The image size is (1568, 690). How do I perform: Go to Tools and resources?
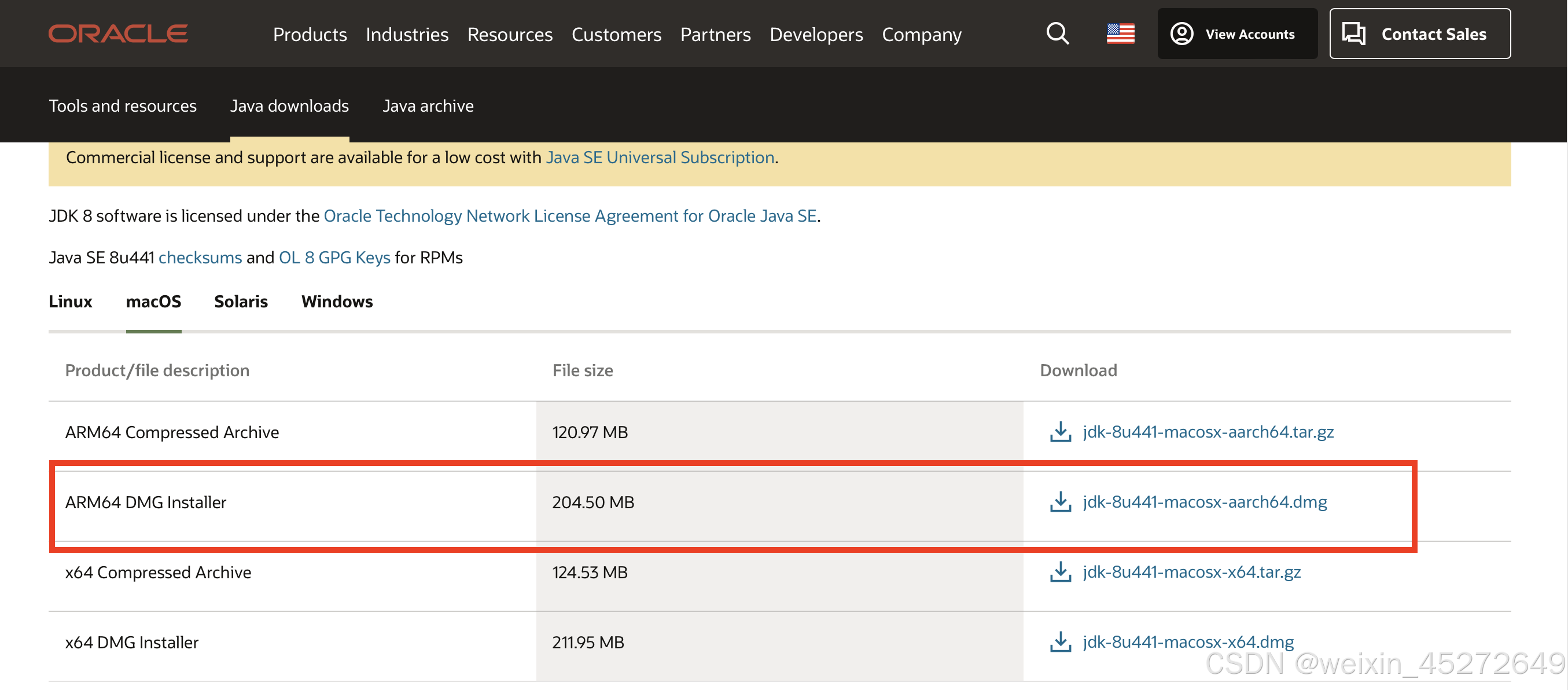pyautogui.click(x=122, y=106)
